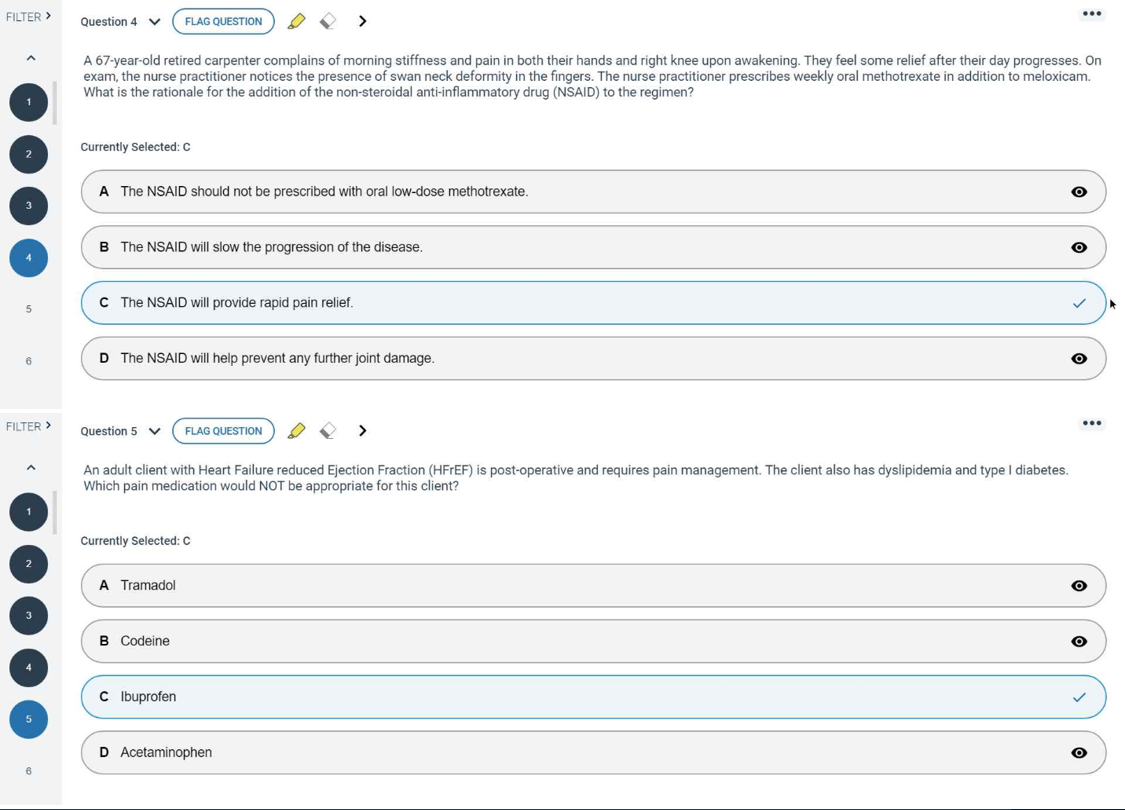1125x810 pixels.
Task: Select the eraser tool in Question 5
Action: (328, 431)
